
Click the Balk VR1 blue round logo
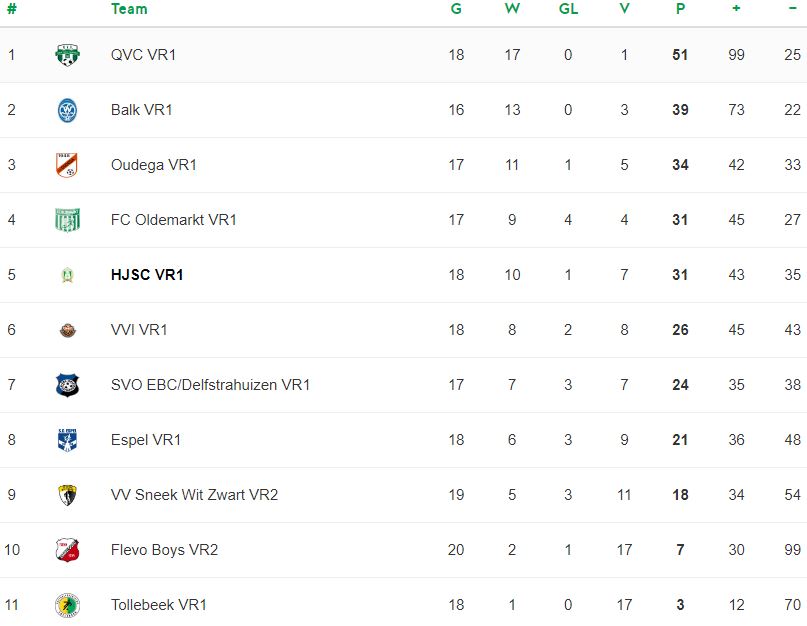tap(67, 110)
